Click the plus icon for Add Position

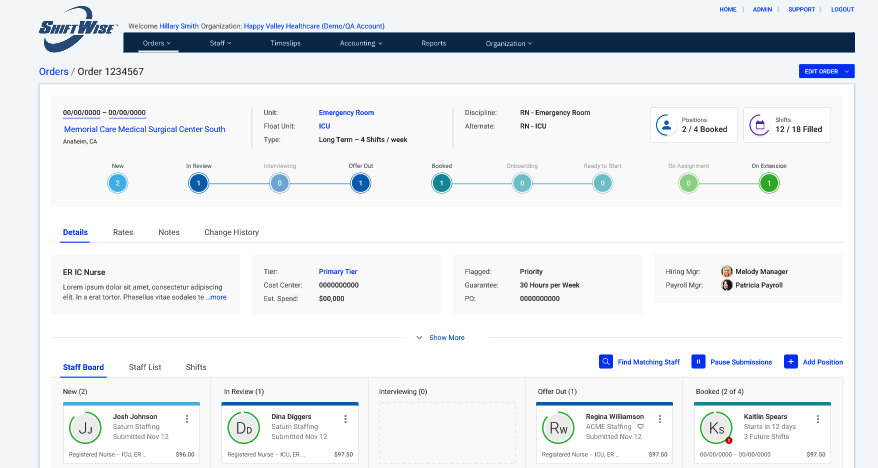(791, 362)
